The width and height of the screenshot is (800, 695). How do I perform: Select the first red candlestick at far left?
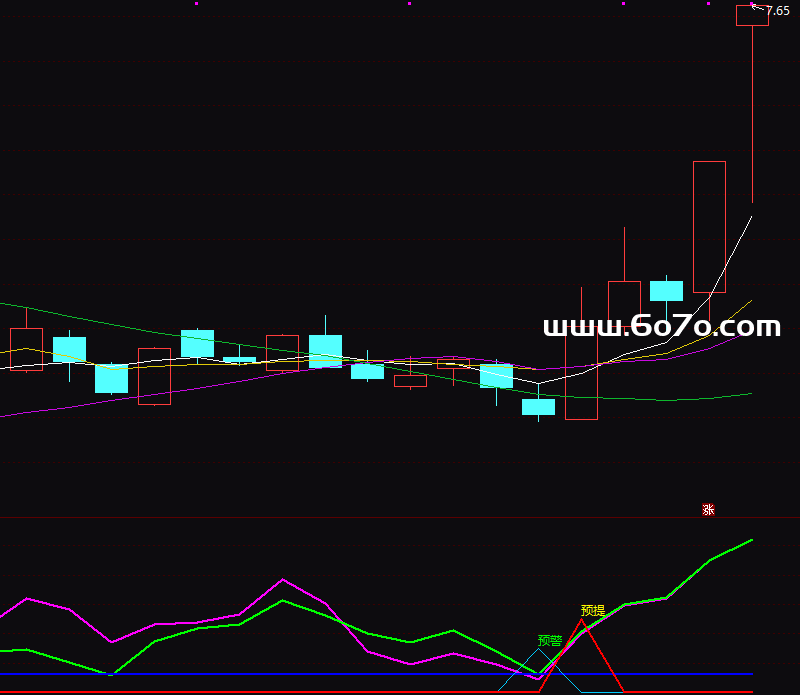coord(26,349)
